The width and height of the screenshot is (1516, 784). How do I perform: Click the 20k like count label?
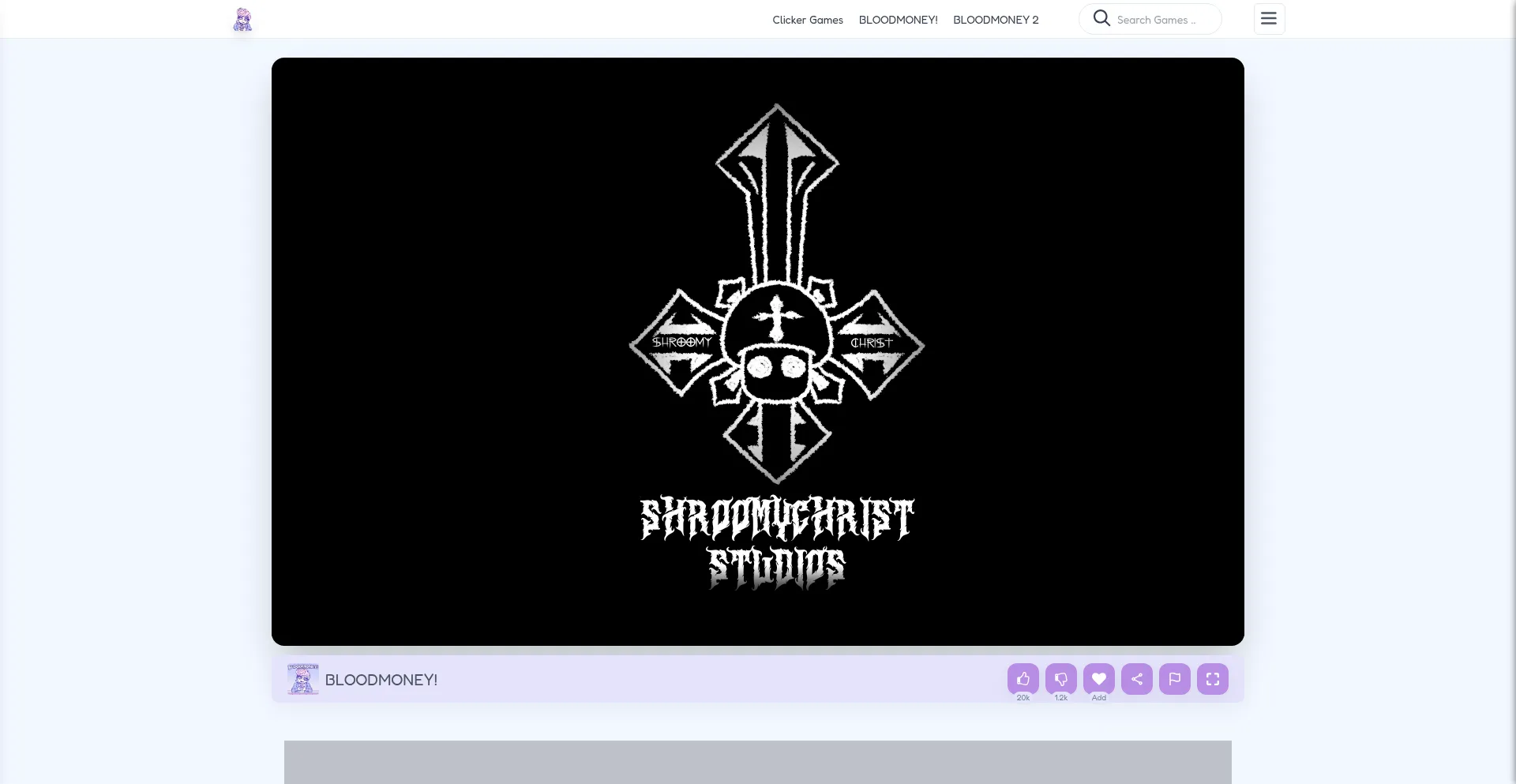[x=1023, y=698]
